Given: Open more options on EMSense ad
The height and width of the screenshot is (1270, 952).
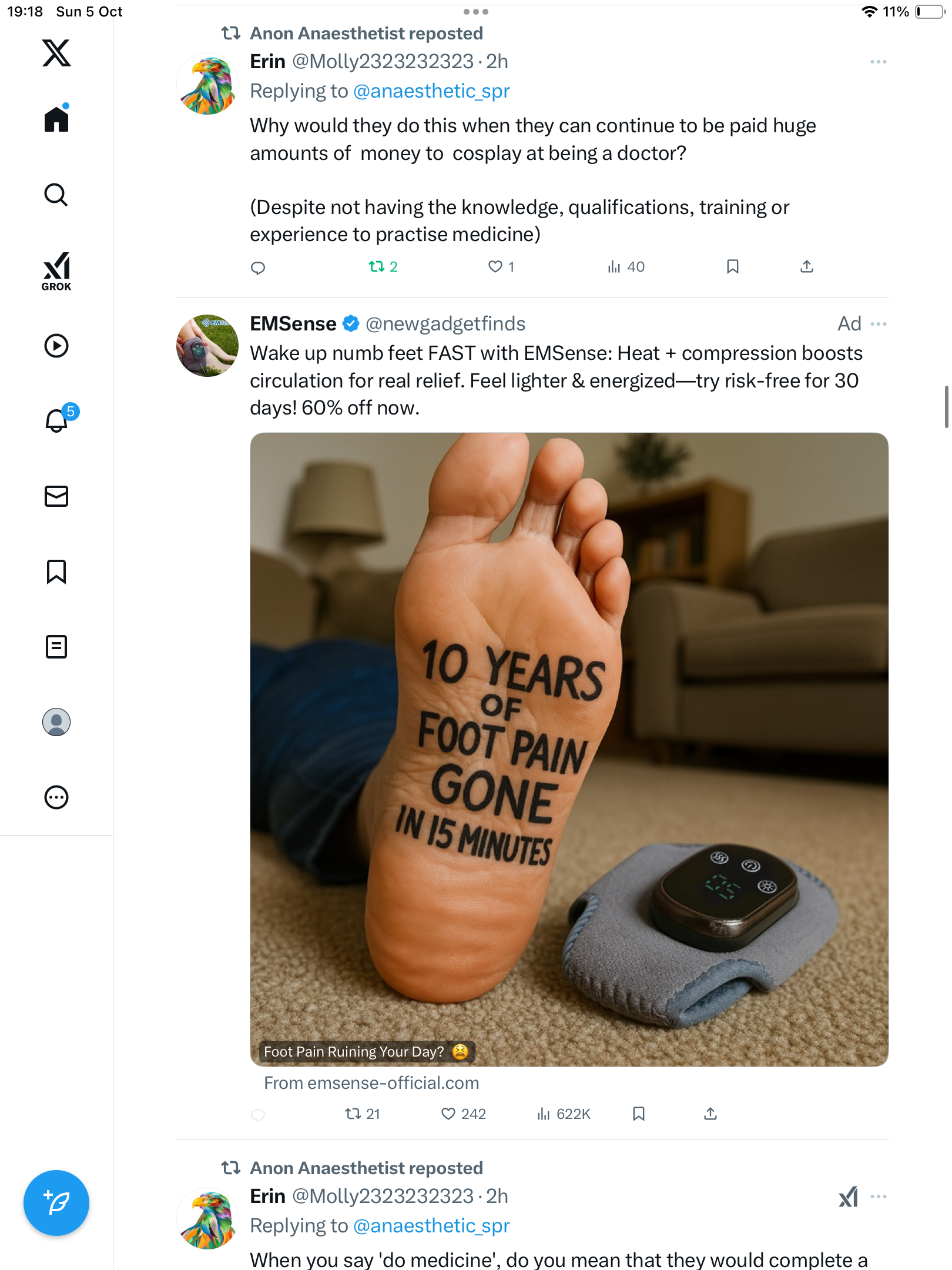Looking at the screenshot, I should [x=878, y=324].
